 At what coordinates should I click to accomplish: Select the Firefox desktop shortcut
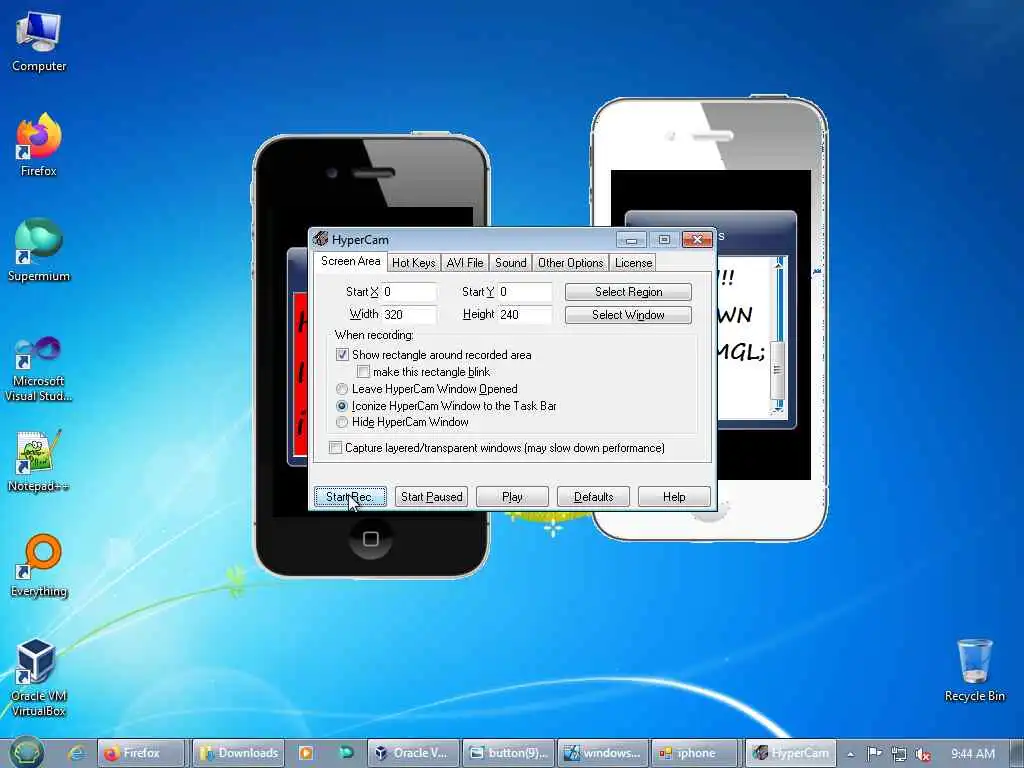[39, 145]
